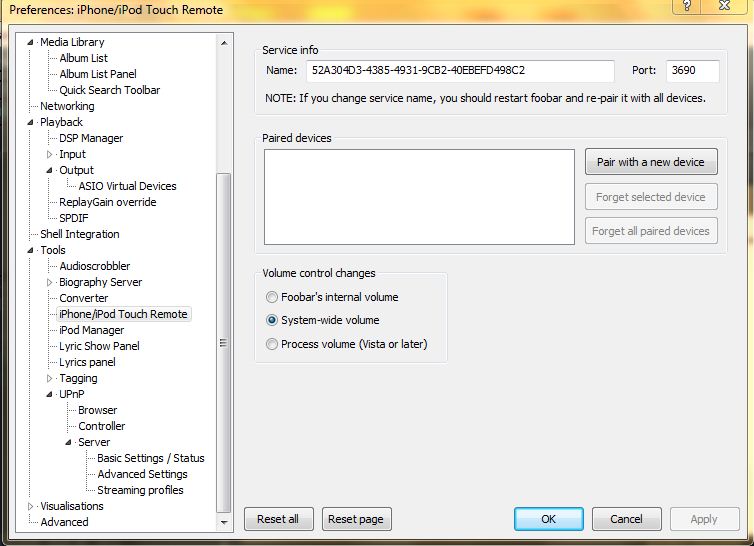
Task: Expand the Visualisations tree node
Action: (x=30, y=507)
